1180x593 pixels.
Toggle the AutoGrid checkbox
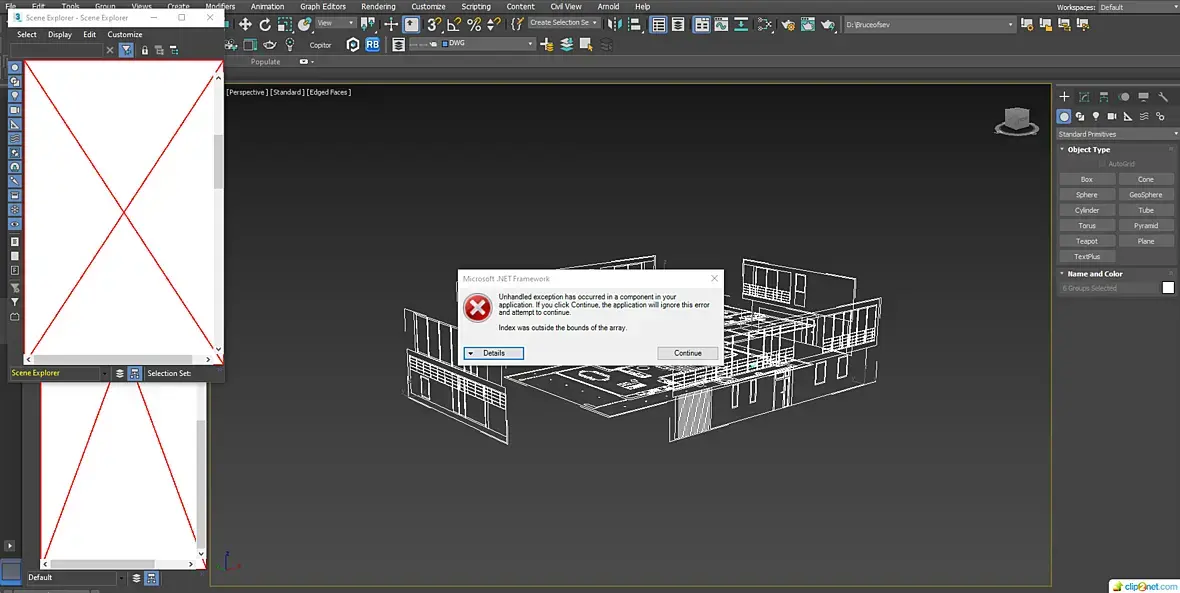tap(1103, 164)
